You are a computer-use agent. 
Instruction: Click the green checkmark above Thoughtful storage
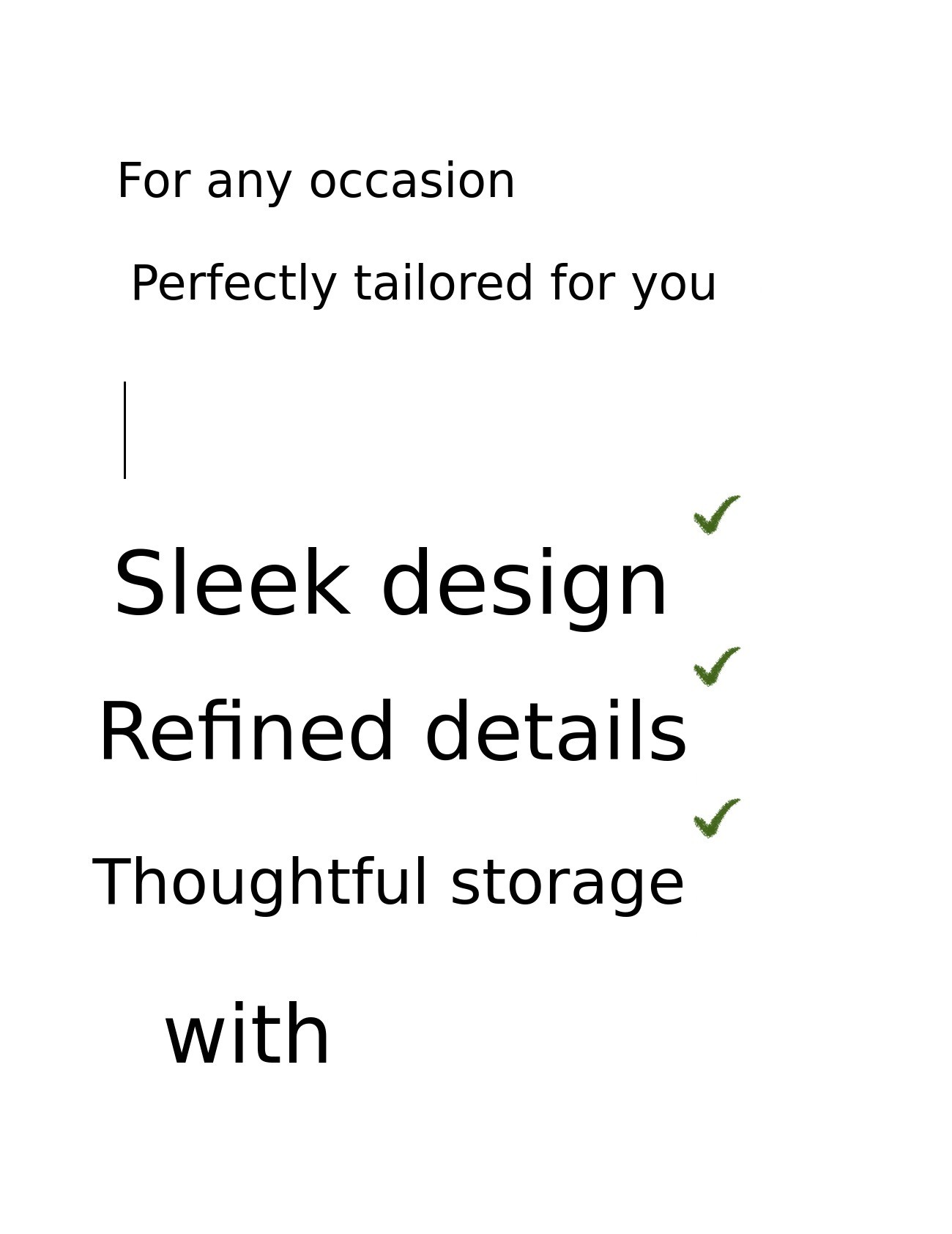[x=715, y=818]
